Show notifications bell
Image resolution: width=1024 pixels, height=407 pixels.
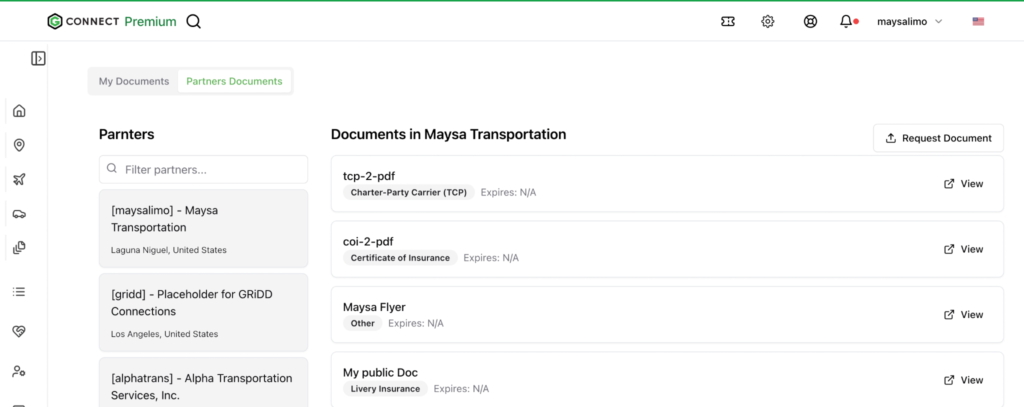click(x=846, y=22)
